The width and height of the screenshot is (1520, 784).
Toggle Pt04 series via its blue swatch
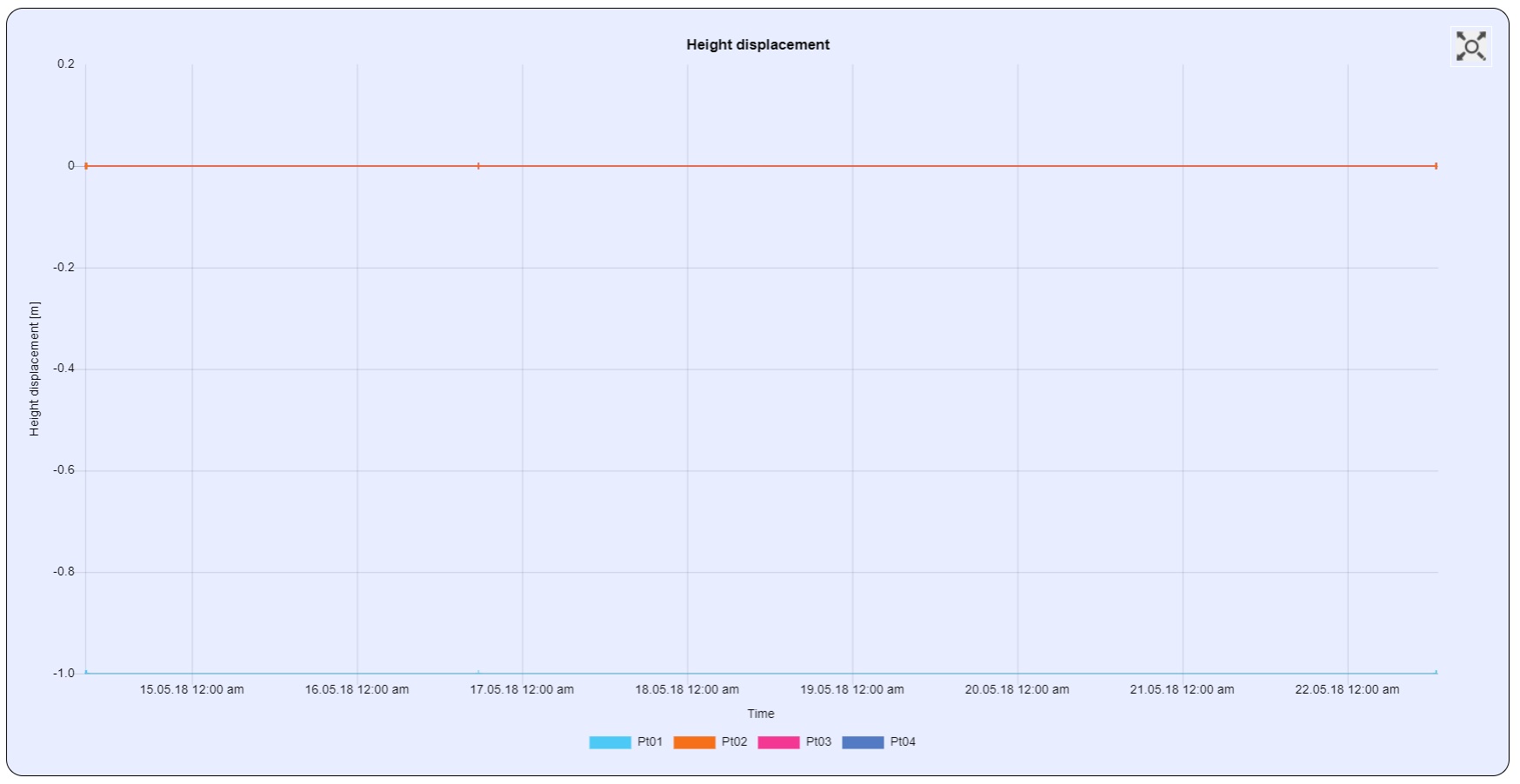pos(863,742)
